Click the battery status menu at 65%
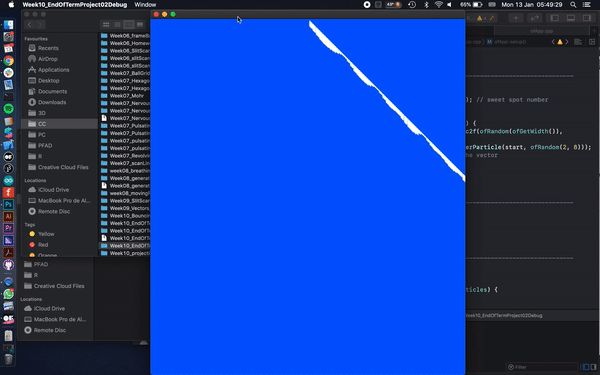The height and width of the screenshot is (375, 600). click(x=471, y=5)
